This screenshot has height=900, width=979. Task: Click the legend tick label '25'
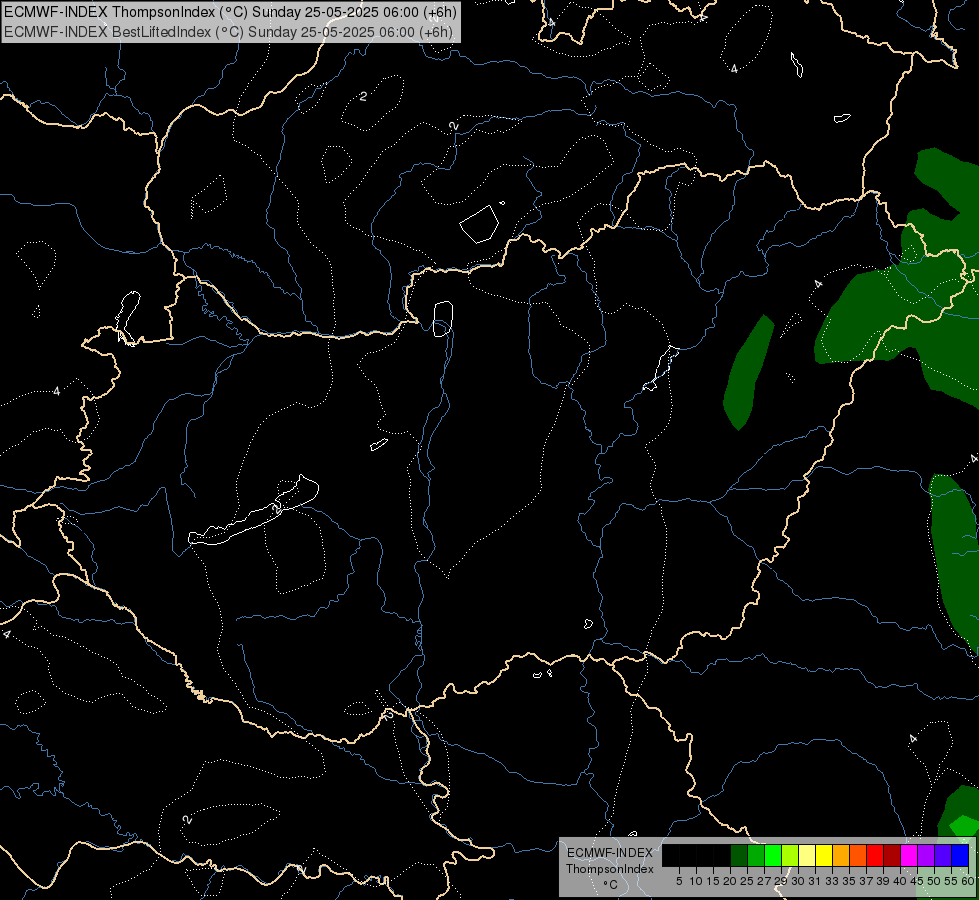(747, 881)
